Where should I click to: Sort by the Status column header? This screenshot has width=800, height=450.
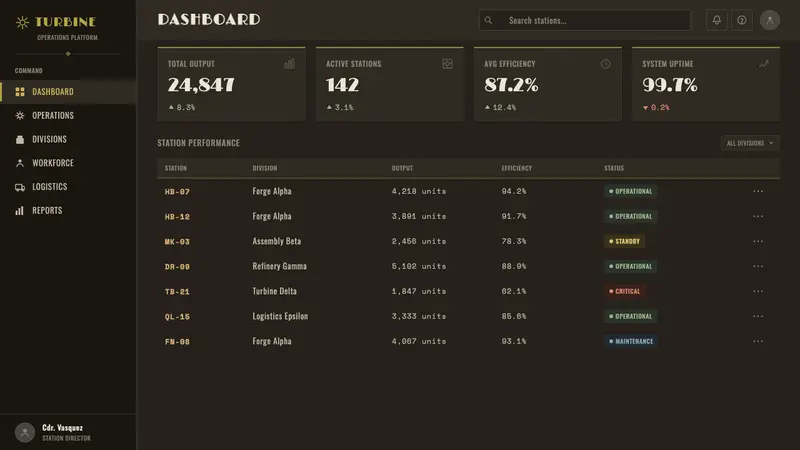(614, 168)
